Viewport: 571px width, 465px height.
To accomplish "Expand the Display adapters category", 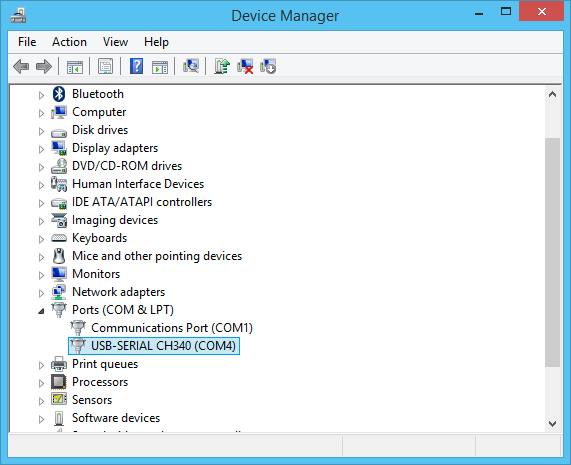I will click(41, 149).
